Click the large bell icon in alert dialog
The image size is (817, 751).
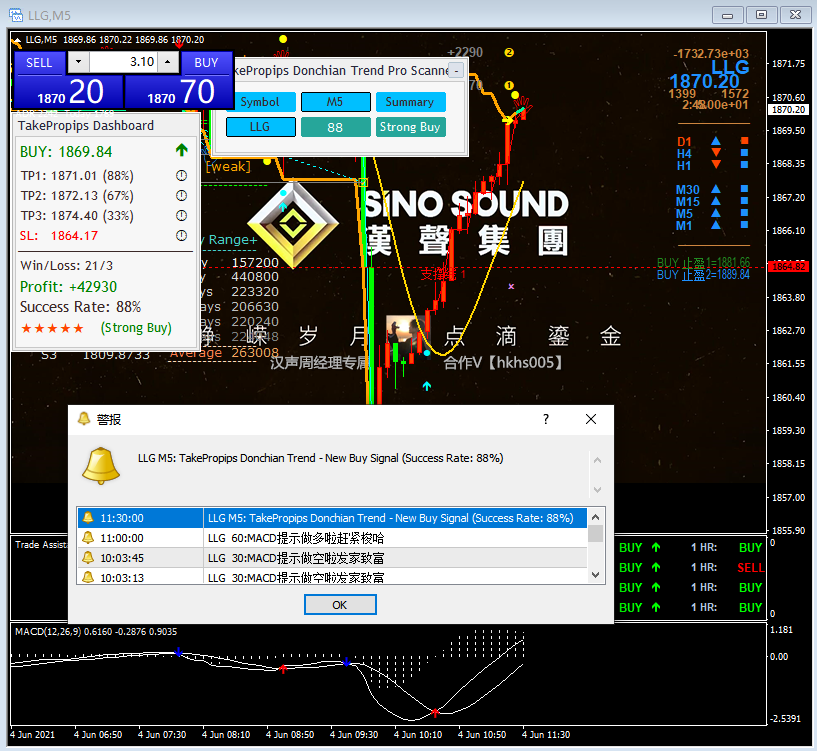coord(101,466)
